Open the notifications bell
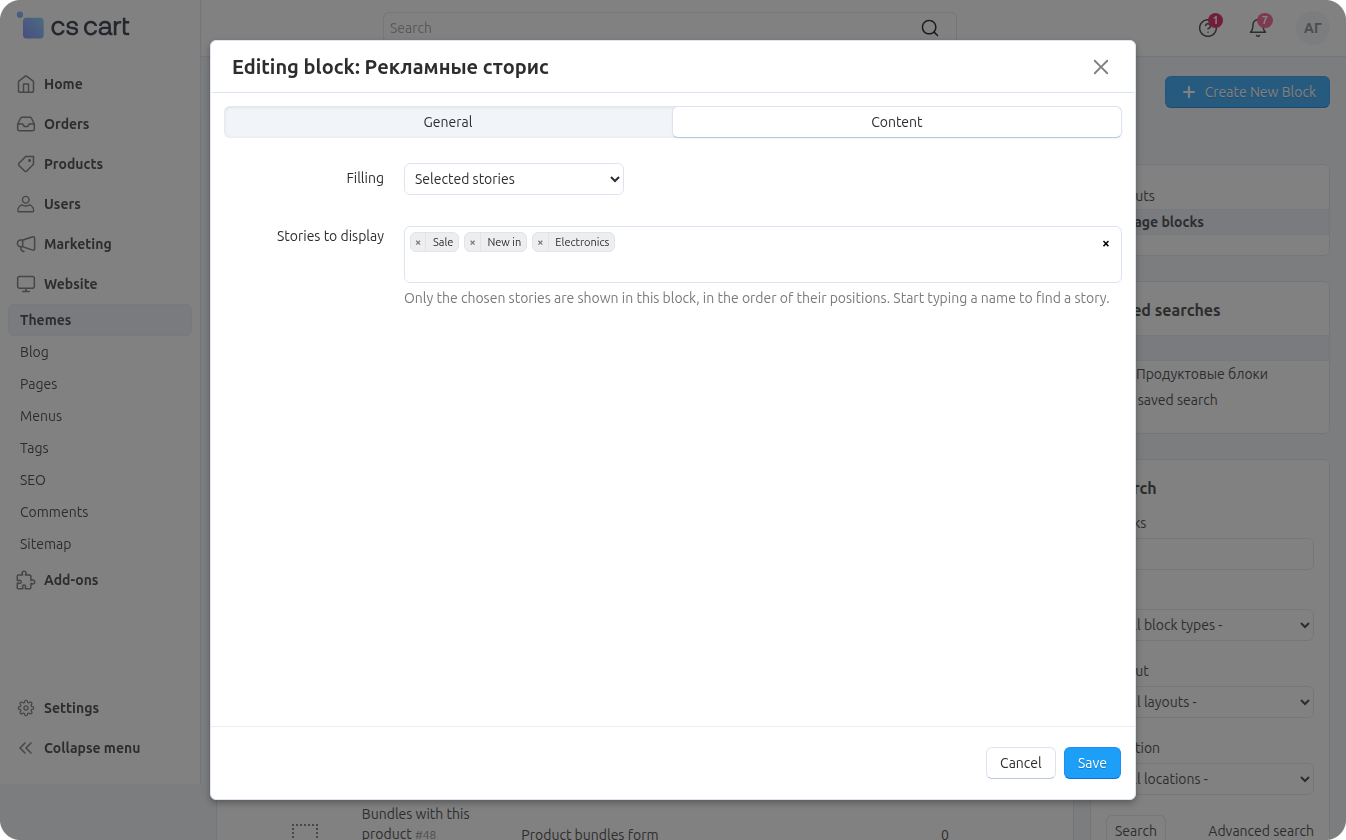Screen dimensions: 1346x840 pyautogui.click(x=1258, y=28)
